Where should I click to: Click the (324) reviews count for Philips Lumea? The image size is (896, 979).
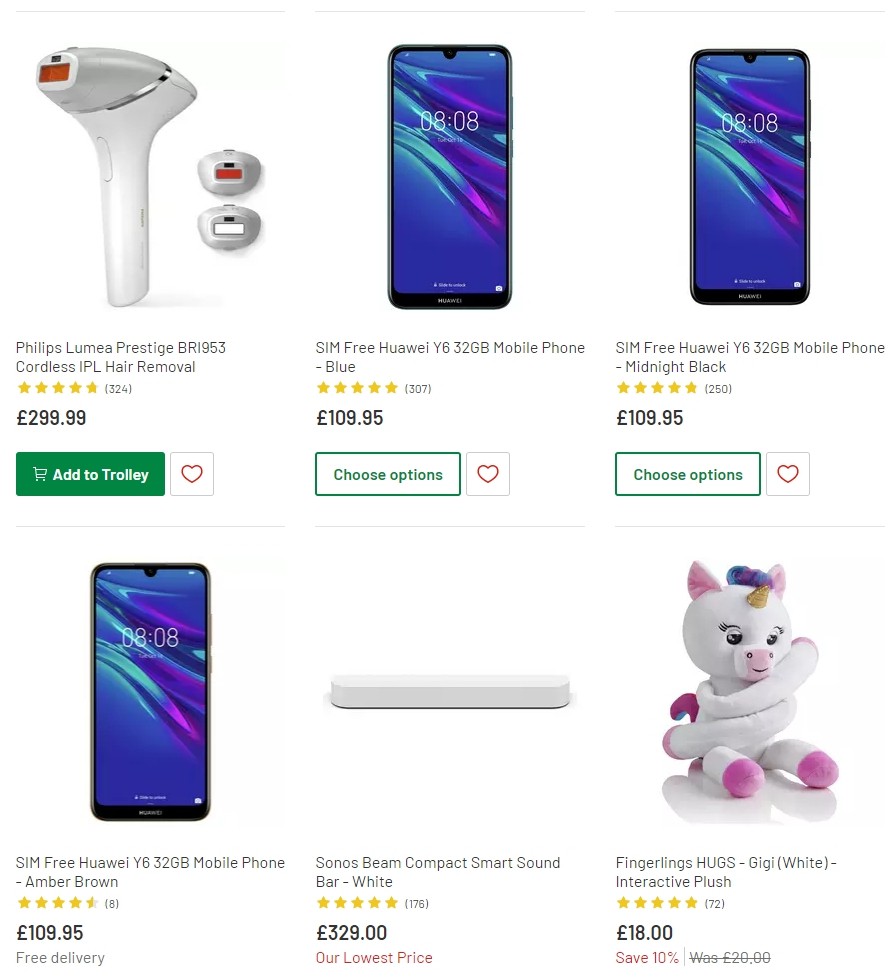(x=117, y=389)
